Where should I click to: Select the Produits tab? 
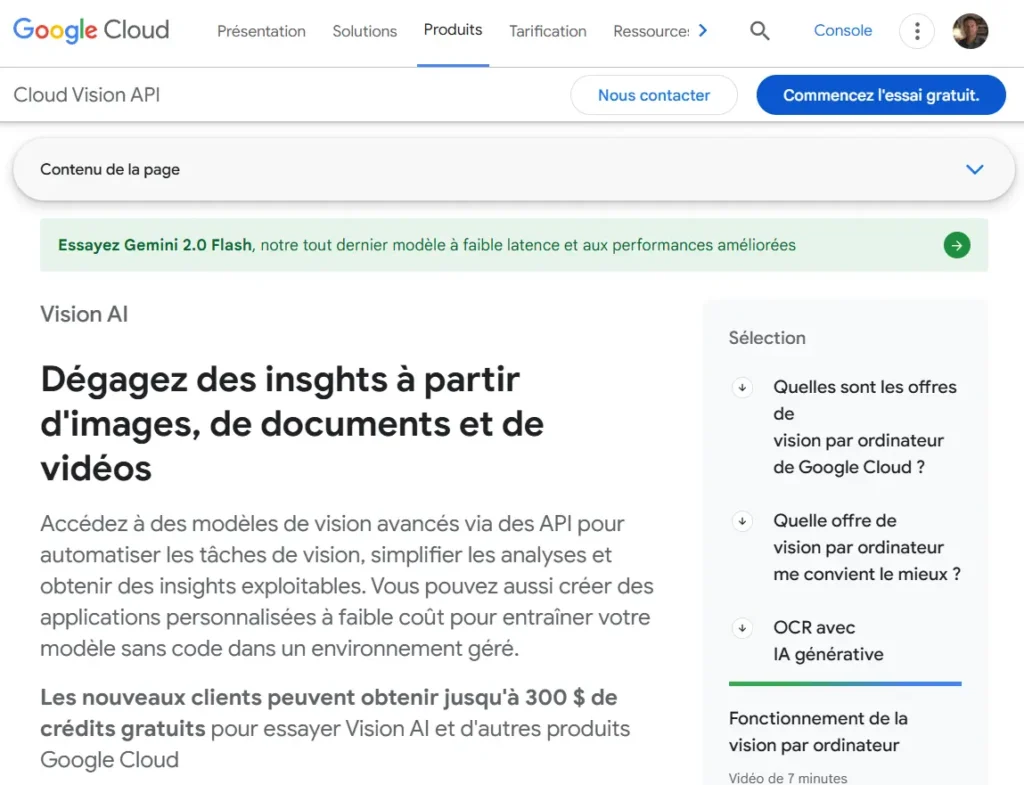[x=453, y=30]
